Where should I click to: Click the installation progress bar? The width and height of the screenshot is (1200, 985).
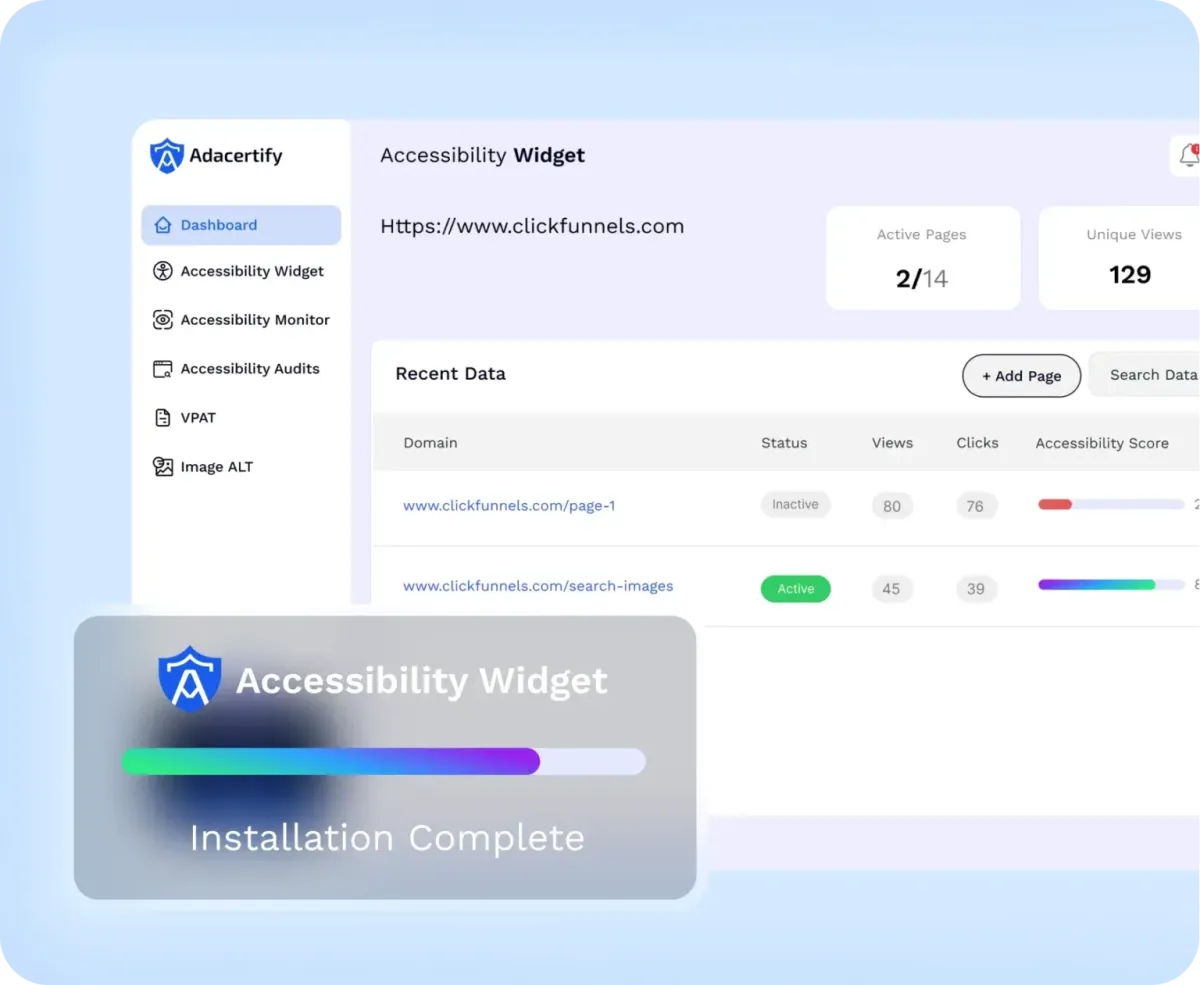[x=383, y=762]
